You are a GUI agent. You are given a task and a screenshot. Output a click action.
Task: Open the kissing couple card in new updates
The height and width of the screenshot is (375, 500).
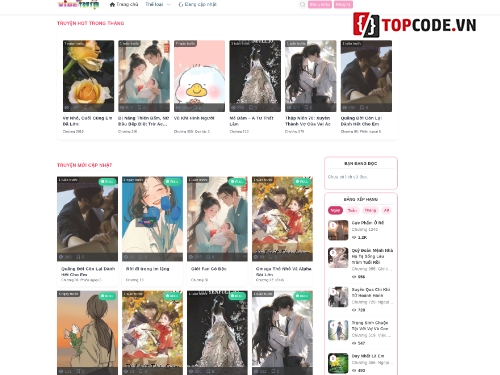[87, 219]
